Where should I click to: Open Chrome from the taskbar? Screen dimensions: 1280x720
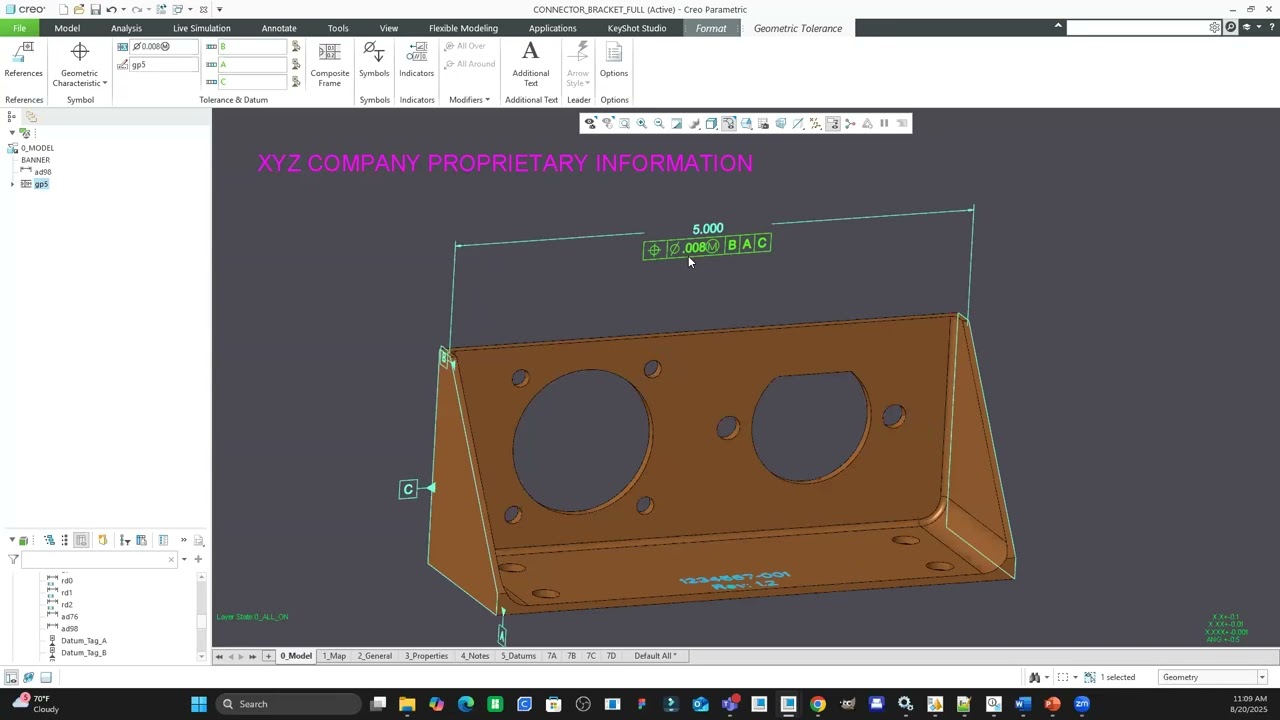(x=818, y=704)
